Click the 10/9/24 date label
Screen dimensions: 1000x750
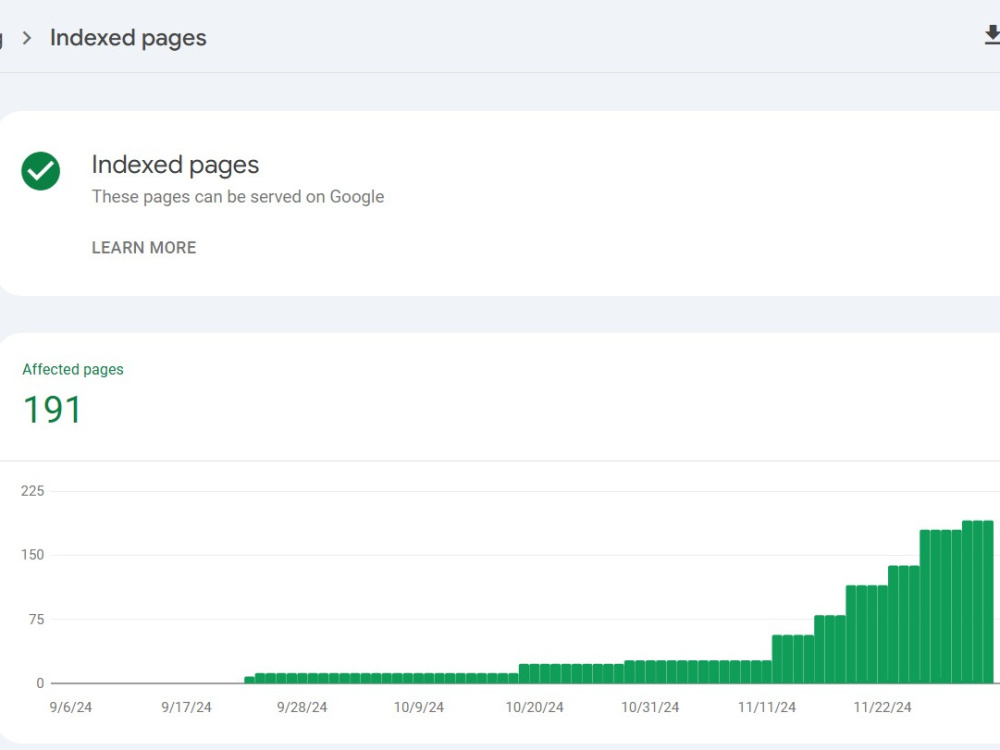tap(419, 707)
